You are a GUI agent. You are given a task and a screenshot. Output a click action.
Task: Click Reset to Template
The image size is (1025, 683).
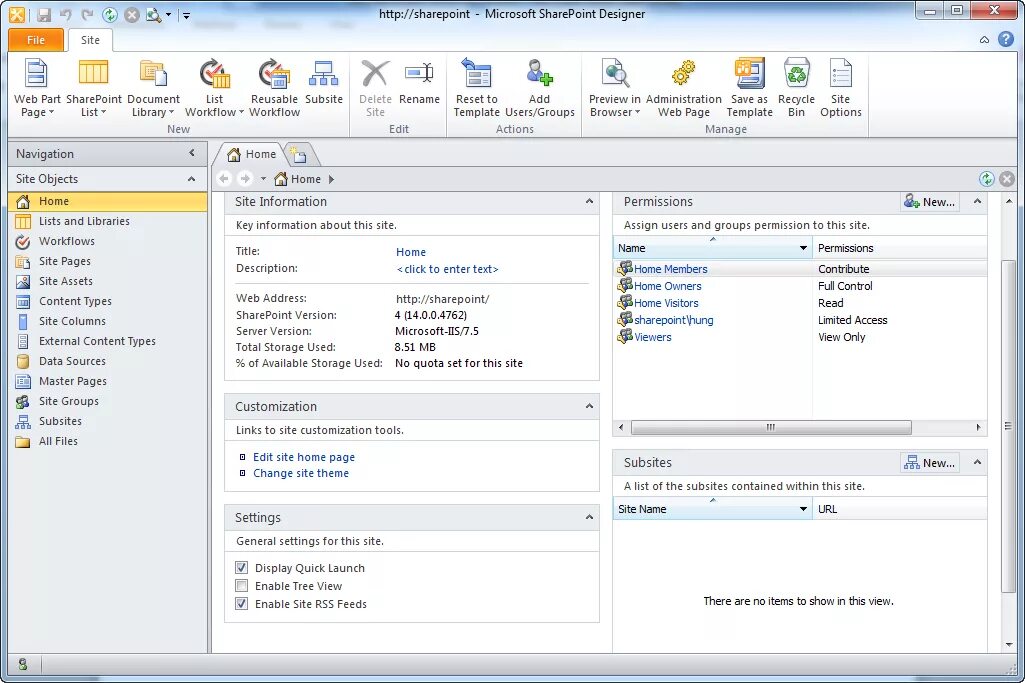[477, 88]
